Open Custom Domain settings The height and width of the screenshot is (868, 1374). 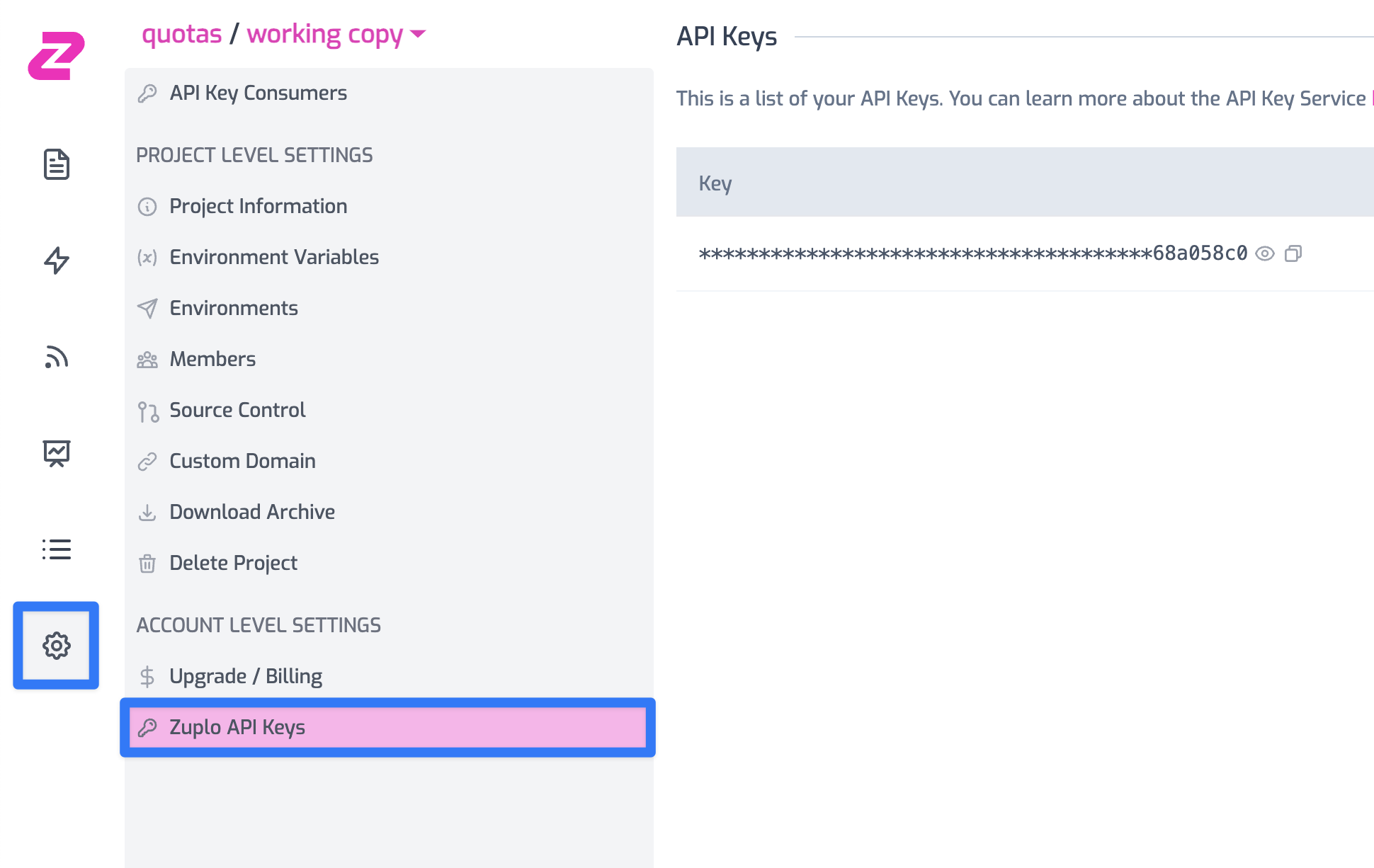242,461
